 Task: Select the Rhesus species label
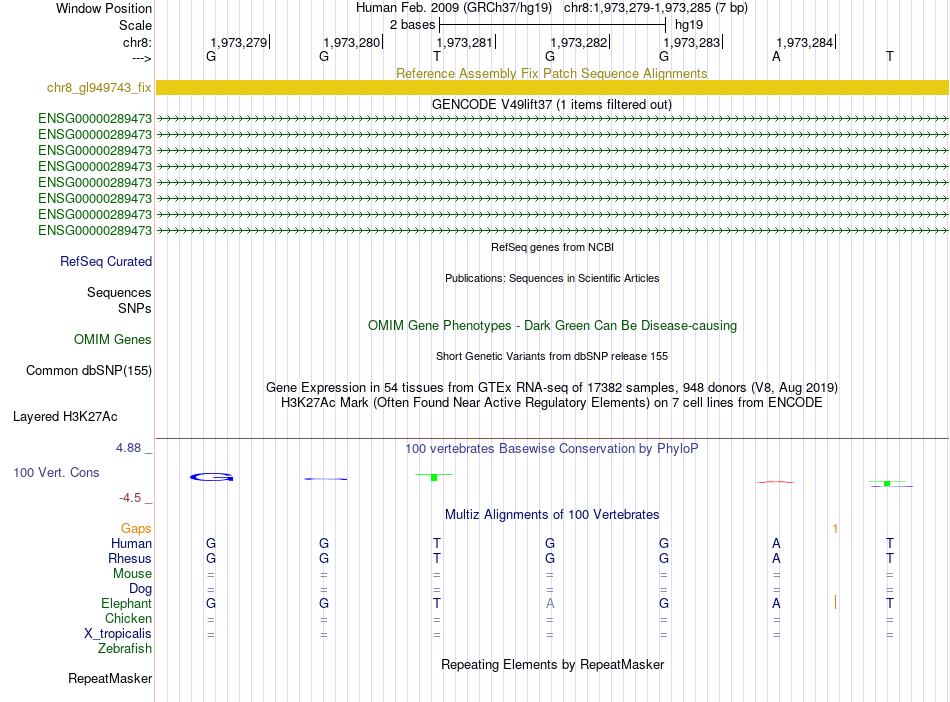(x=130, y=558)
